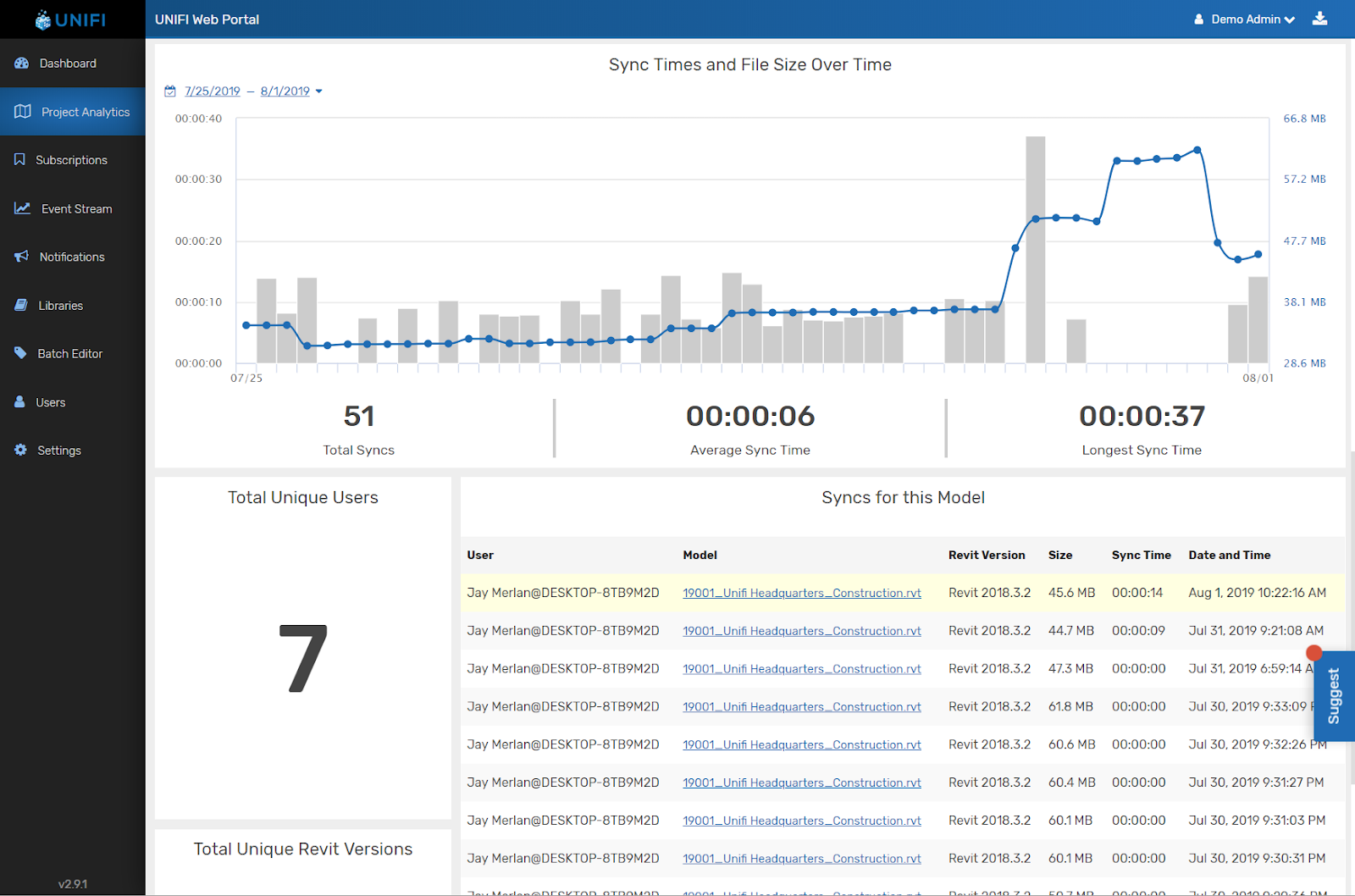Click the calendar icon beside date range
The width and height of the screenshot is (1355, 896).
click(170, 91)
